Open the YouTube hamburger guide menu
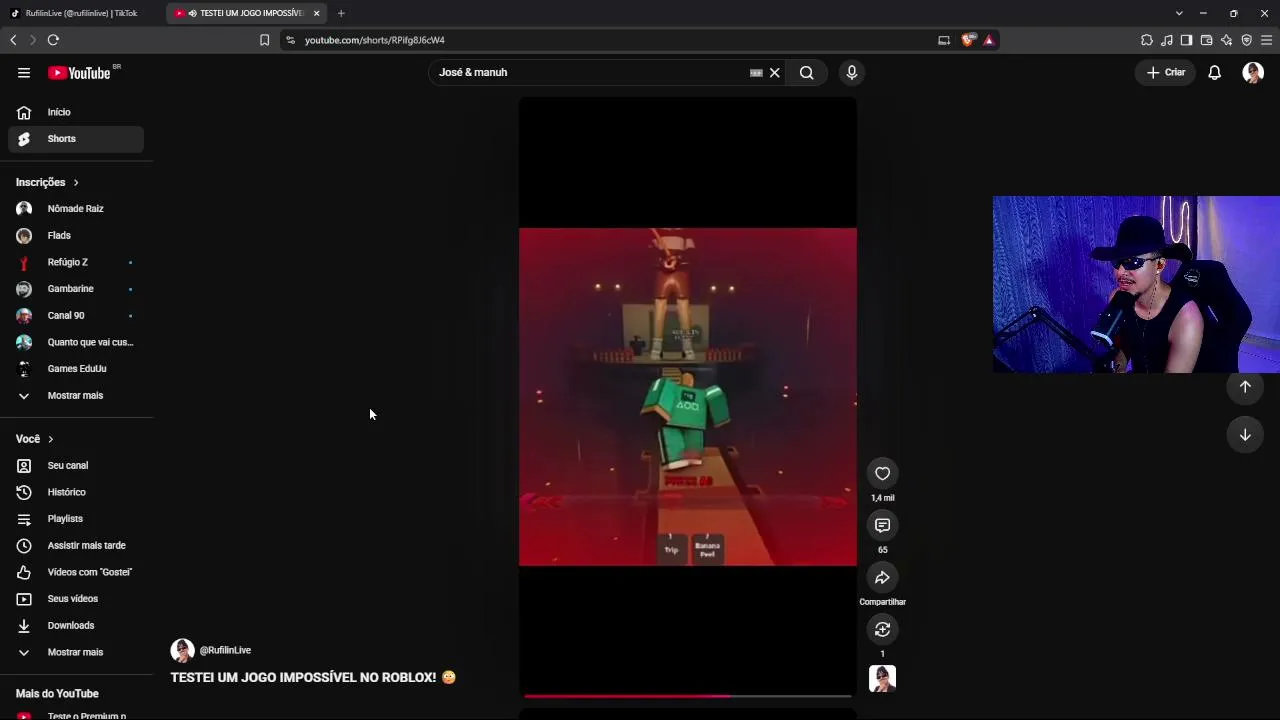The width and height of the screenshot is (1280, 720). (x=24, y=72)
